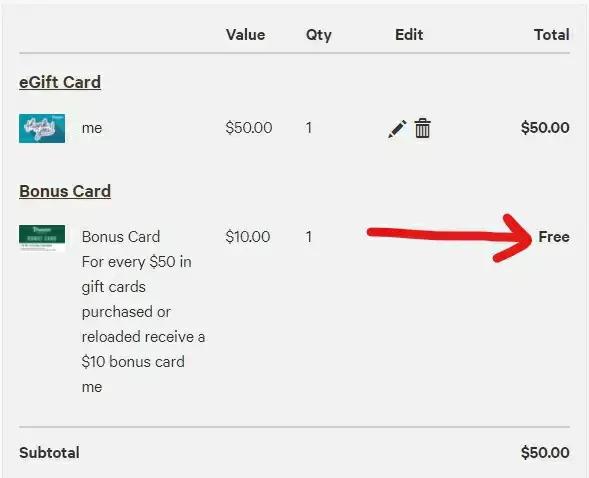Click the bonus card quantity of 1
589x478 pixels.
pyautogui.click(x=309, y=237)
